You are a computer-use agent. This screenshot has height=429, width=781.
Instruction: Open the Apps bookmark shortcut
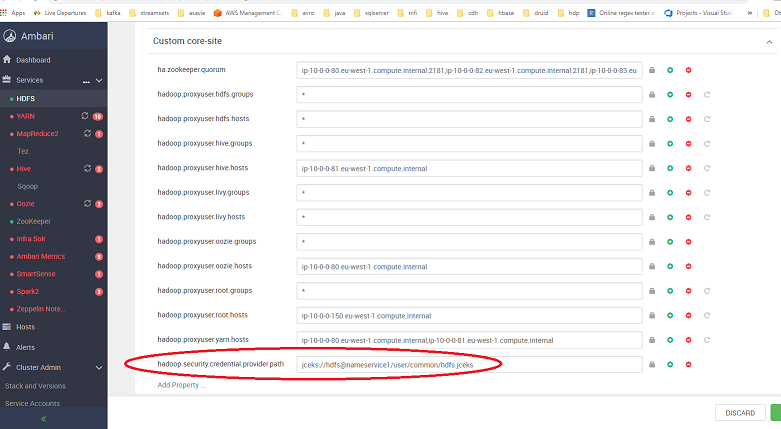click(x=13, y=13)
